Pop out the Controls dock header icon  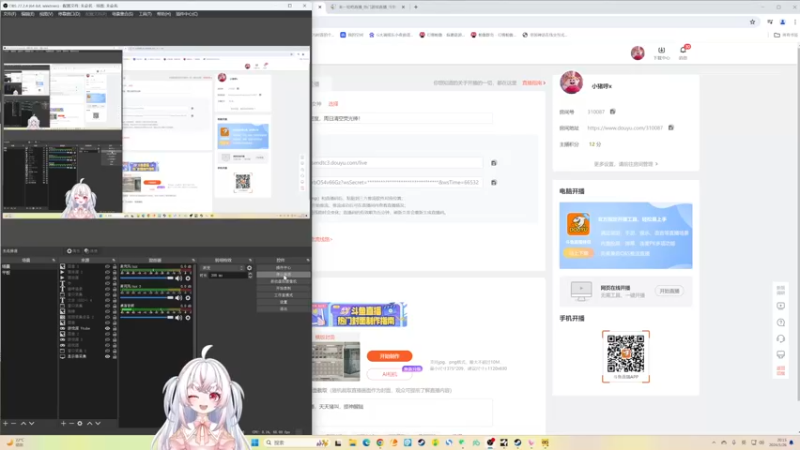[x=308, y=260]
